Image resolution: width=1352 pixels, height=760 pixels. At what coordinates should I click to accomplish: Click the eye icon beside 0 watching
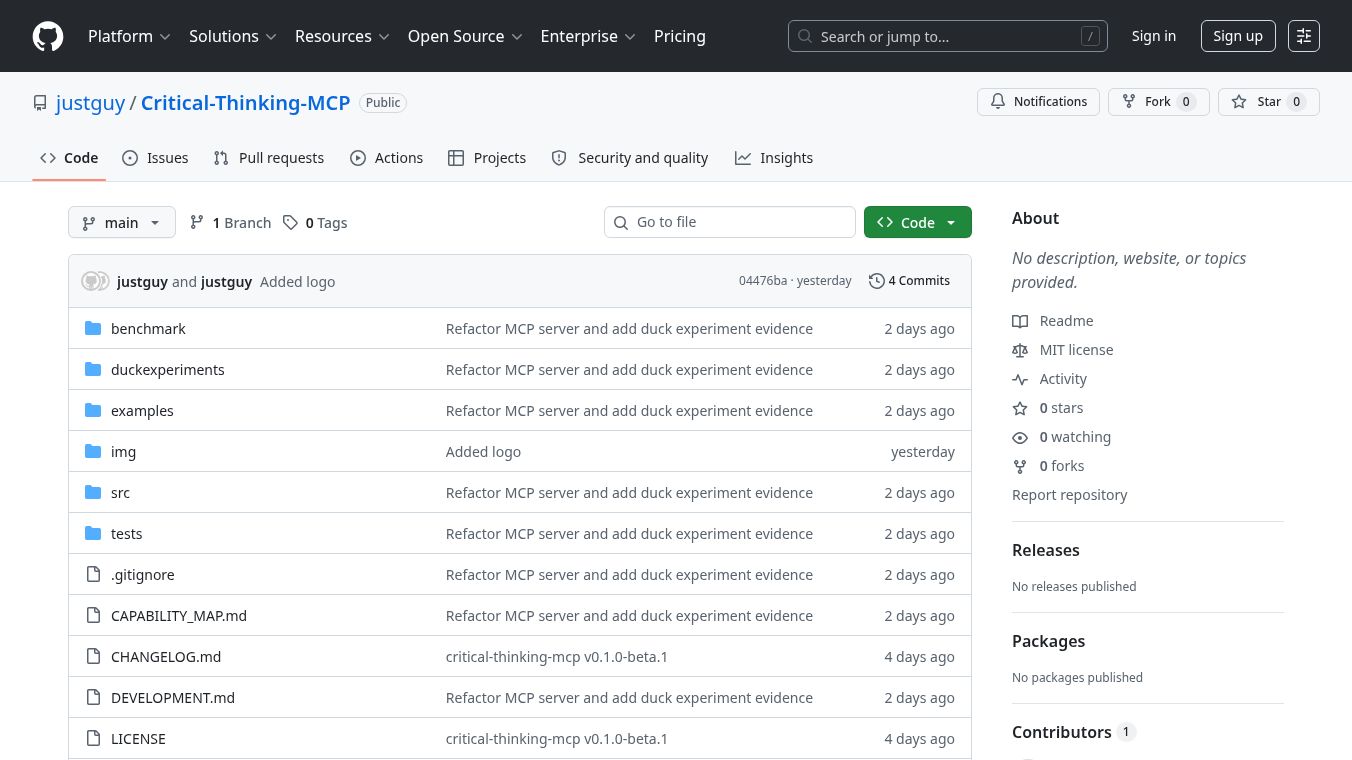point(1020,437)
